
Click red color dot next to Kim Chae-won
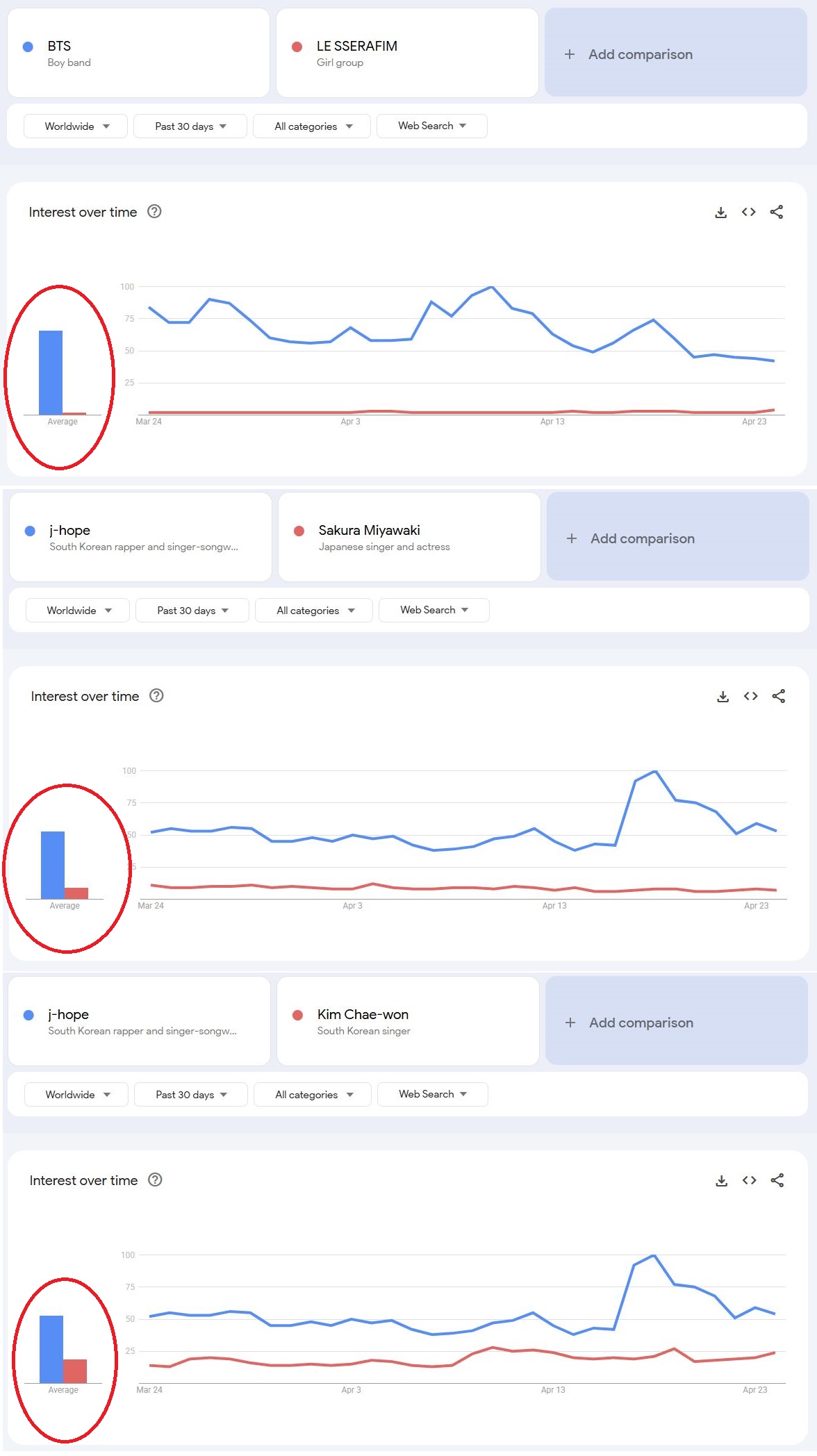pos(298,1015)
